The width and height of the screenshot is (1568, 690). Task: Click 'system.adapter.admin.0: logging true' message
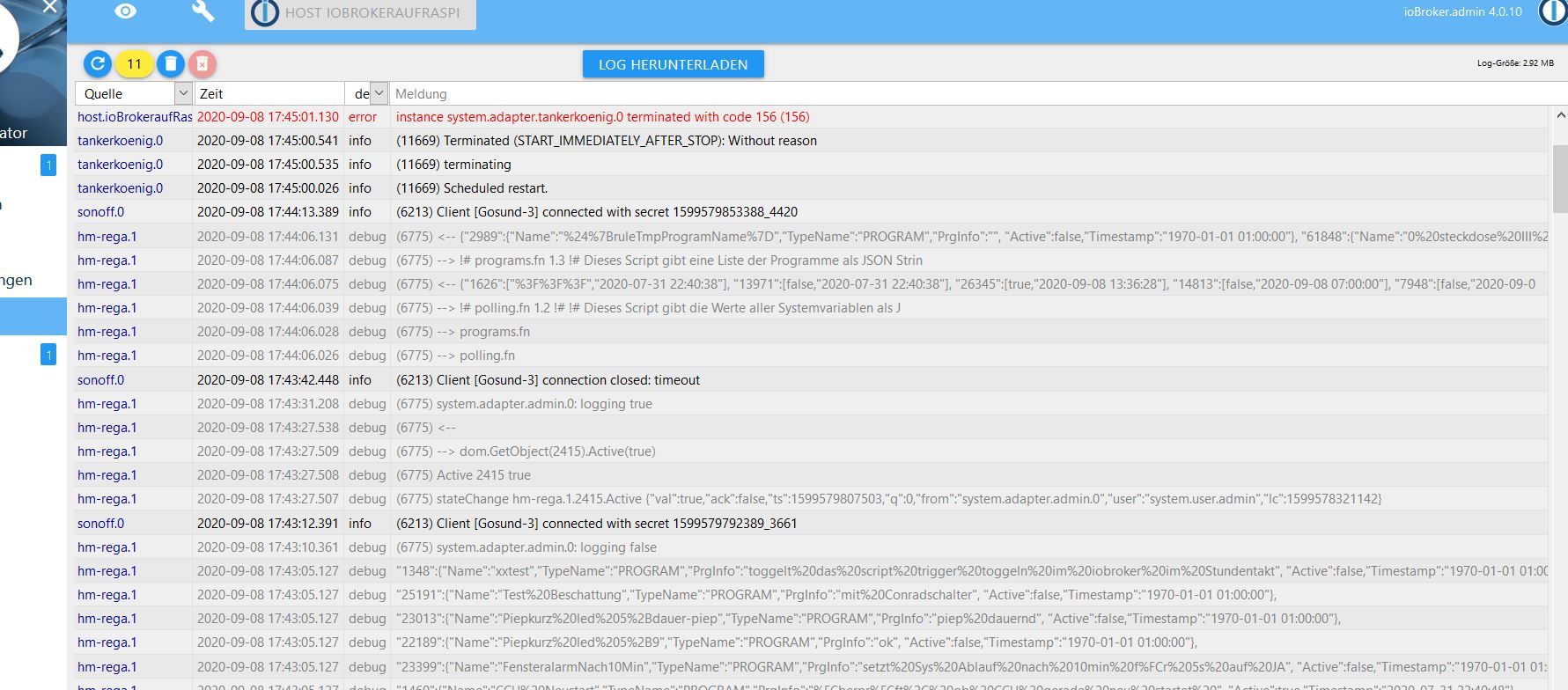tap(524, 403)
